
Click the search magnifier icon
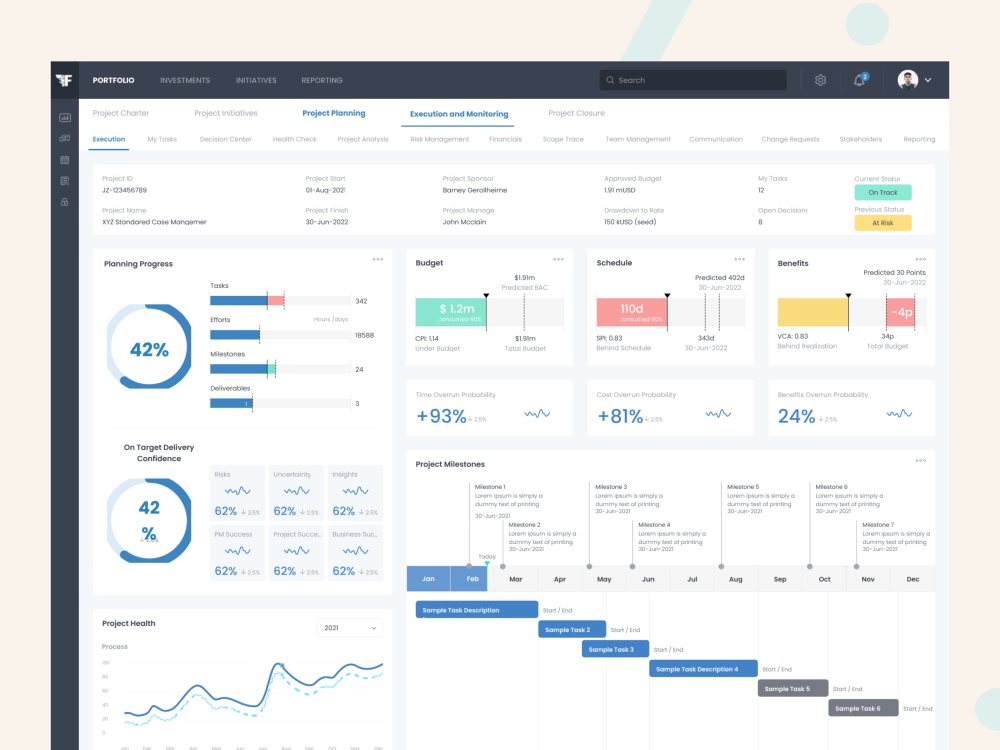pos(610,80)
